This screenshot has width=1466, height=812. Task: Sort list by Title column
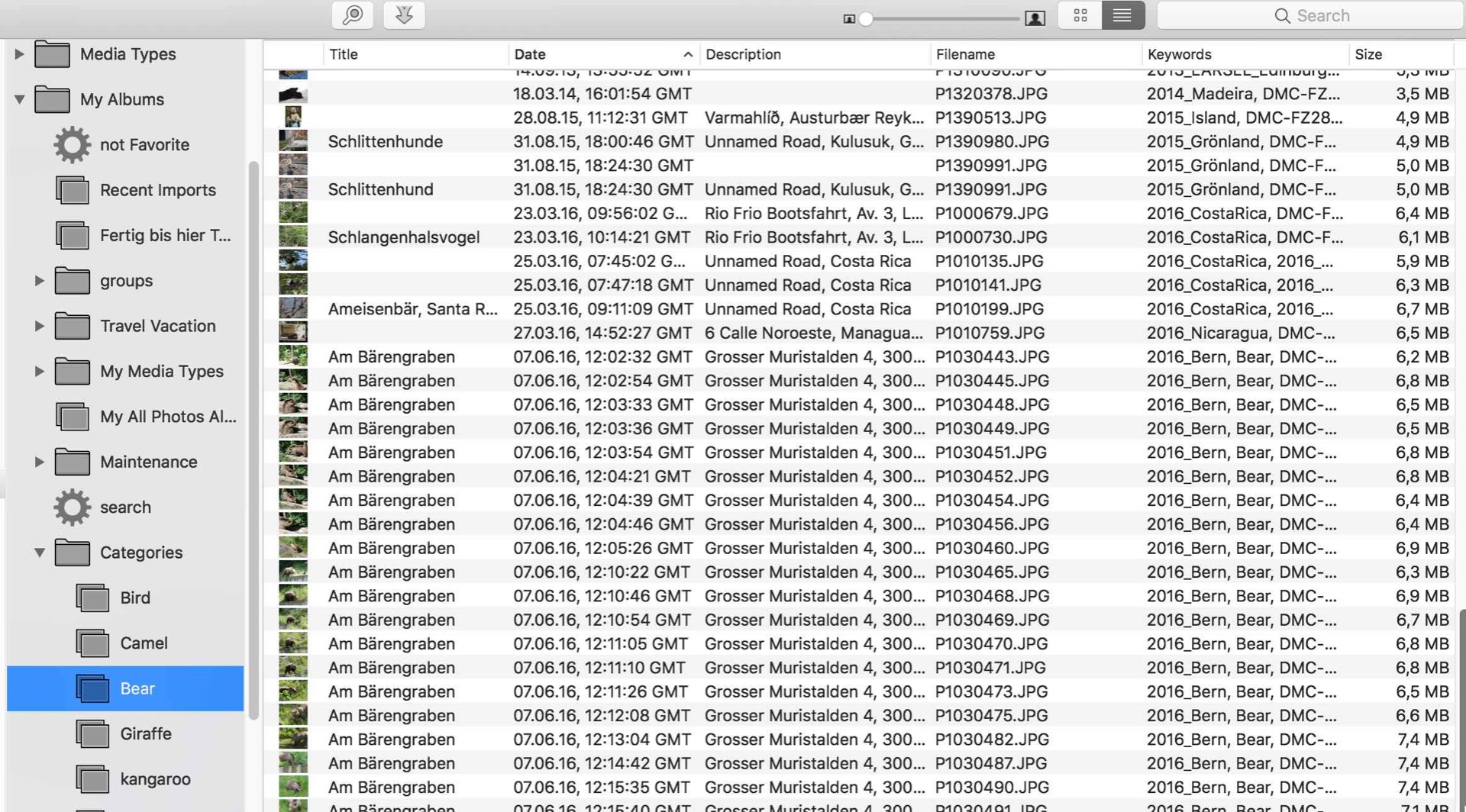(x=415, y=54)
